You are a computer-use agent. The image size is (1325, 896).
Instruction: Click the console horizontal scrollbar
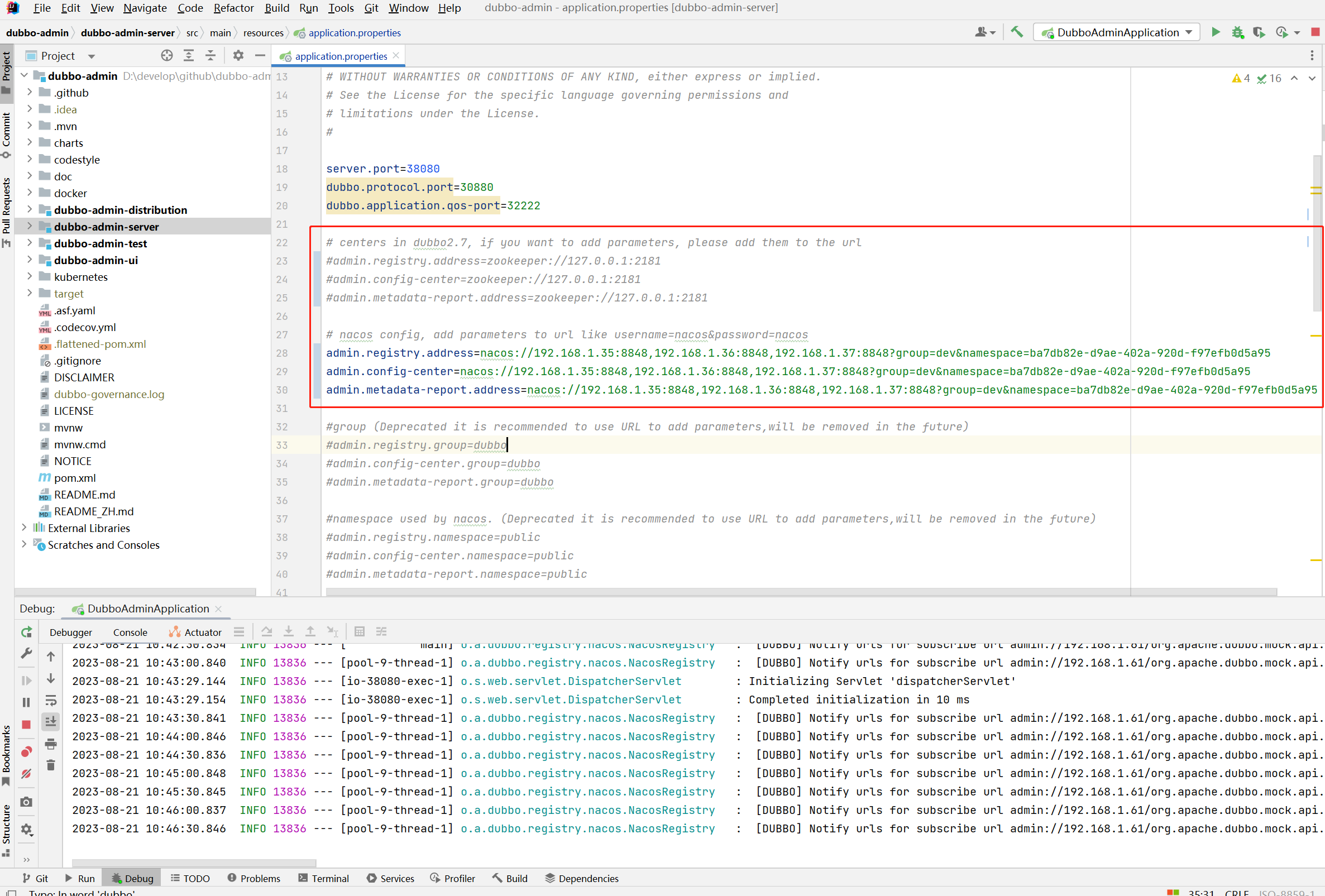(x=194, y=863)
